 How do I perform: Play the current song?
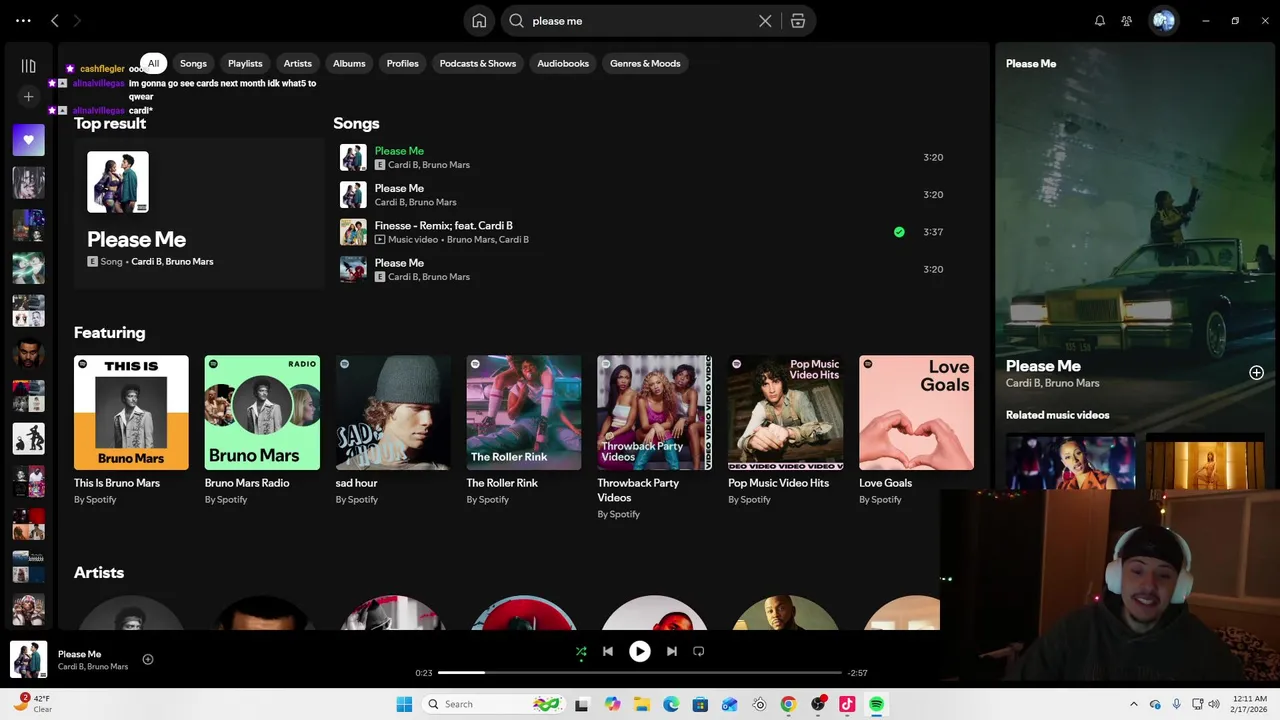pyautogui.click(x=640, y=651)
